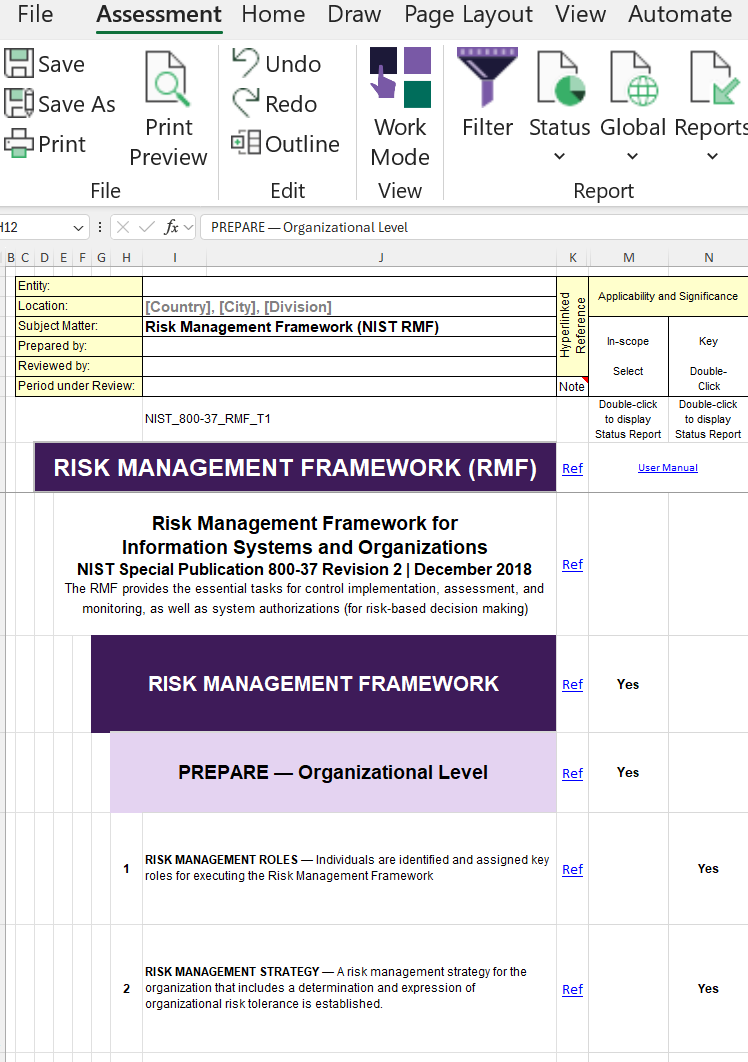Image resolution: width=748 pixels, height=1062 pixels.
Task: Click the Undo arrow icon
Action: (x=246, y=63)
